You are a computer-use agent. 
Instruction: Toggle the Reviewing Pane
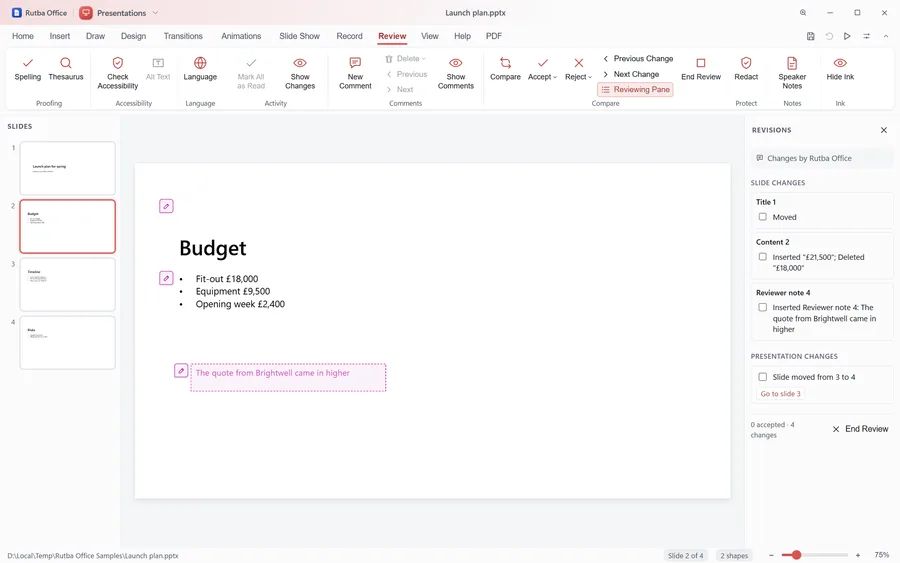635,90
